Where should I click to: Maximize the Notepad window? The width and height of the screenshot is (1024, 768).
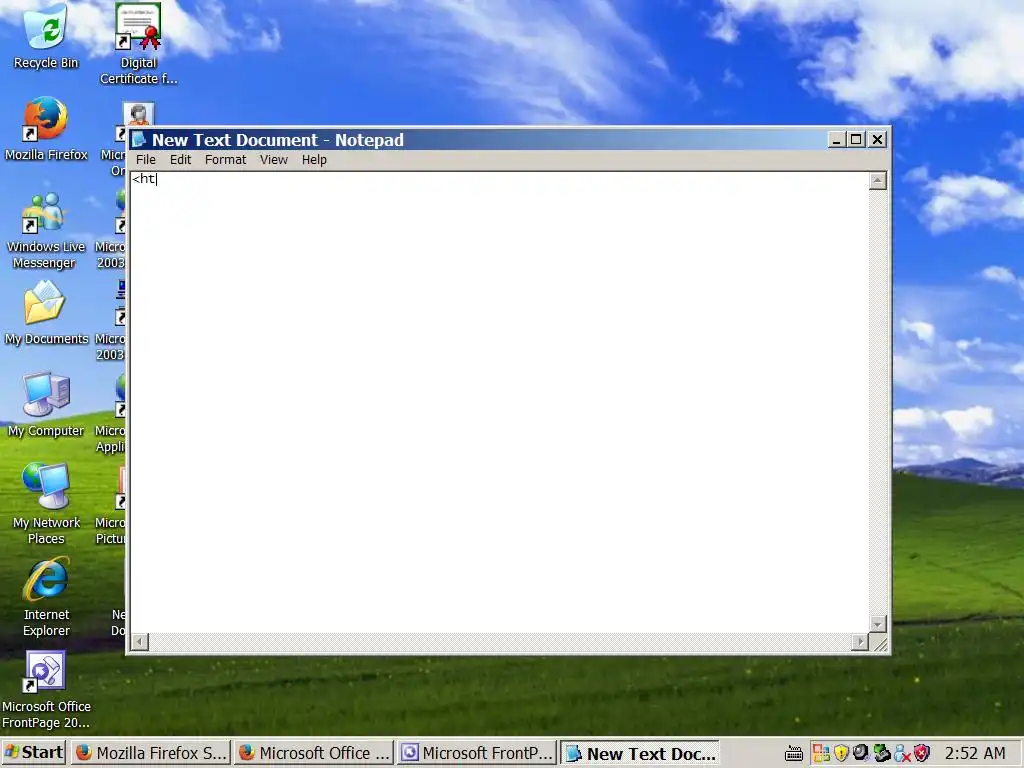(x=856, y=140)
